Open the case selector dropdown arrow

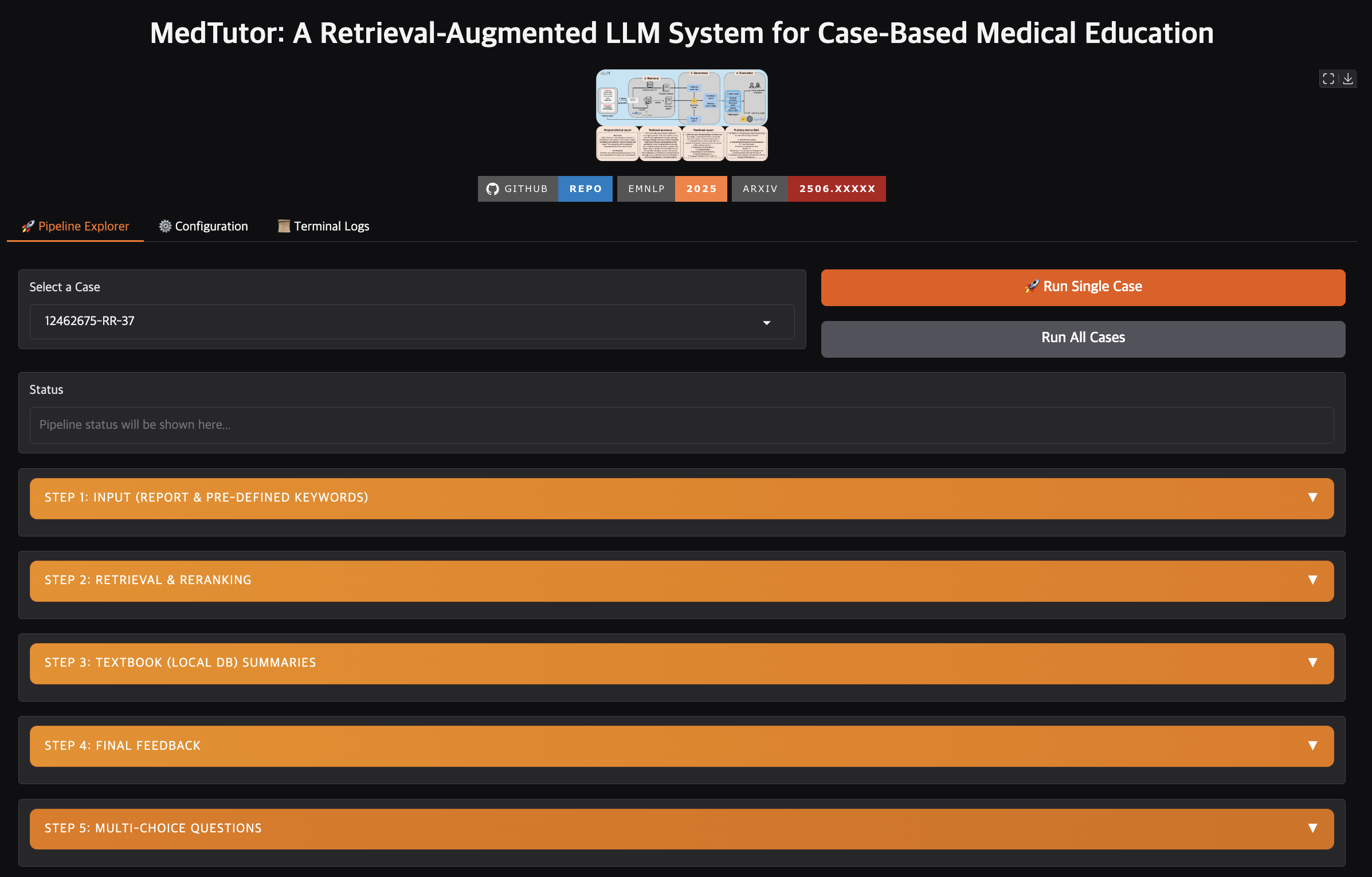pos(766,323)
